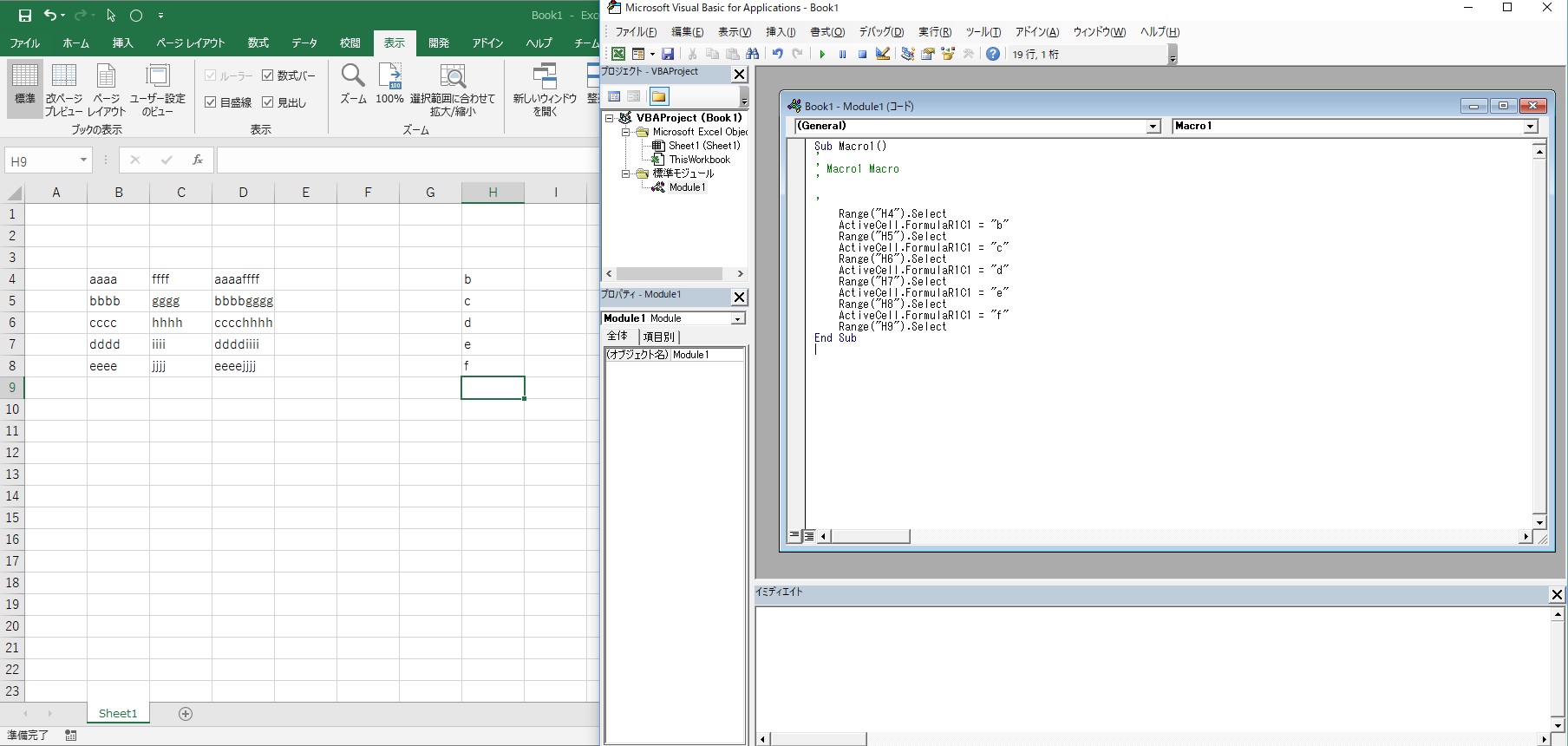The image size is (1568, 746).
Task: Select the Sheet1 worksheet tab
Action: (118, 713)
